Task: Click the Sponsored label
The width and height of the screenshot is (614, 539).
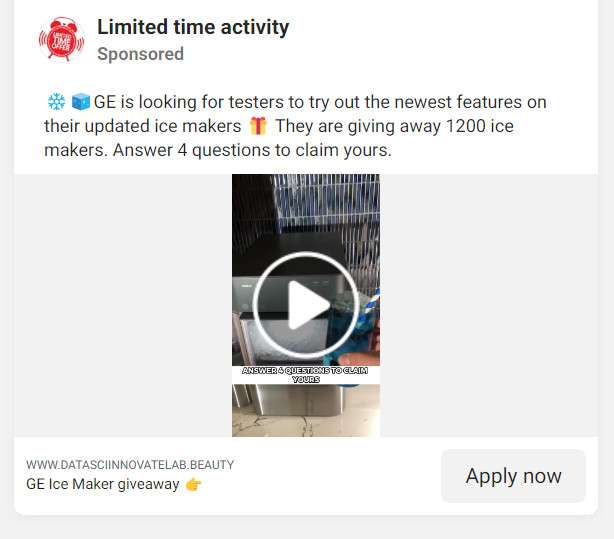Action: [141, 54]
